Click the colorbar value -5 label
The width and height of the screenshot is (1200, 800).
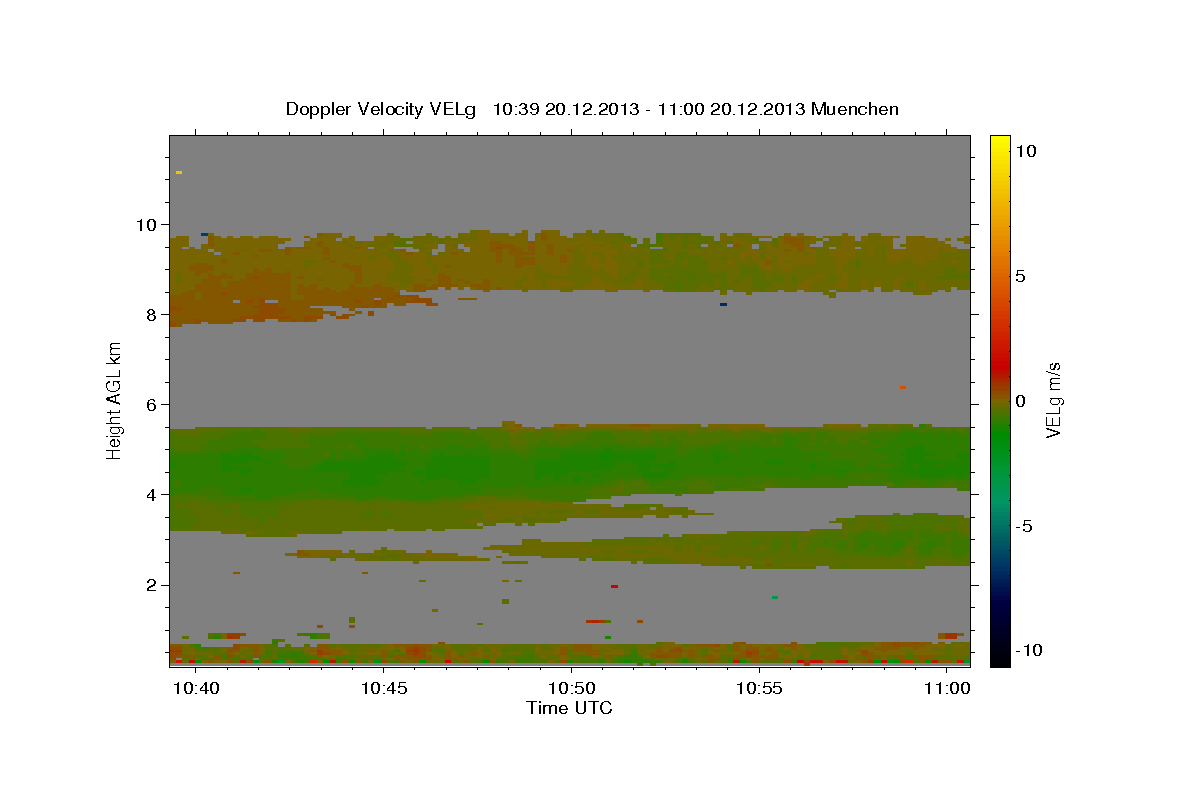[1024, 526]
